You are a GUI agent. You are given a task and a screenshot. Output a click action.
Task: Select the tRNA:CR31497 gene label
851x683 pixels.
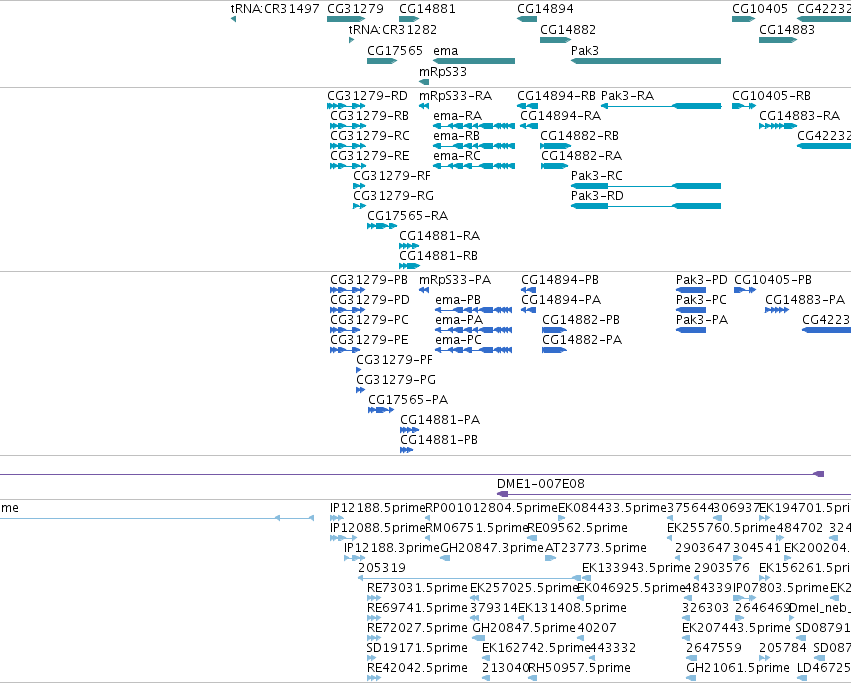click(x=275, y=9)
